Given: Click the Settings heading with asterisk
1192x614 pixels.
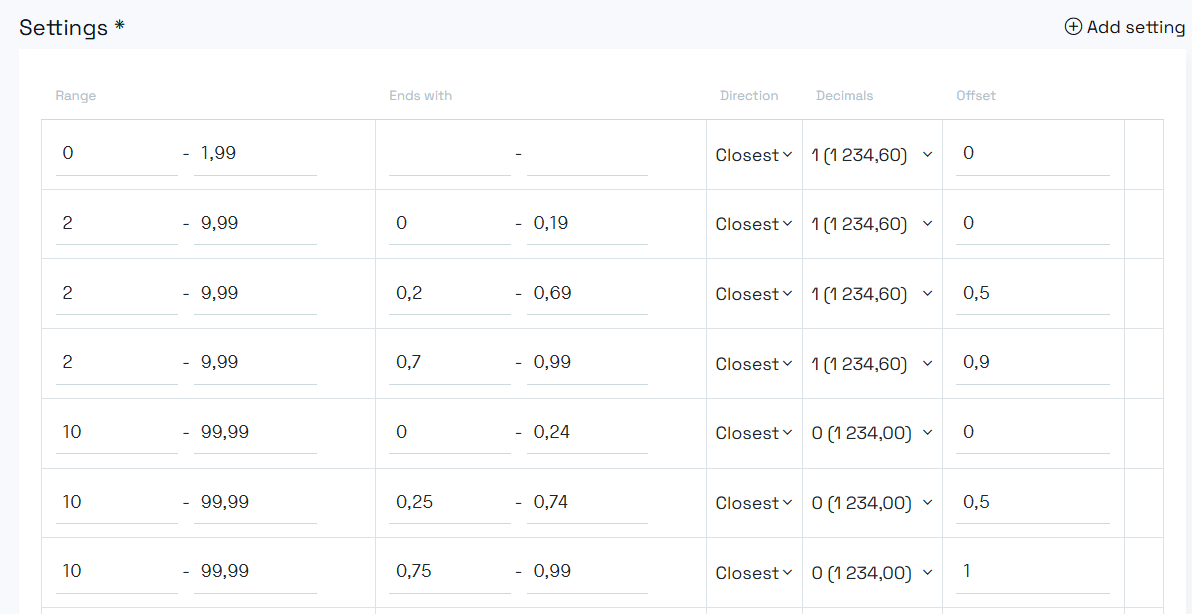Looking at the screenshot, I should pos(72,27).
